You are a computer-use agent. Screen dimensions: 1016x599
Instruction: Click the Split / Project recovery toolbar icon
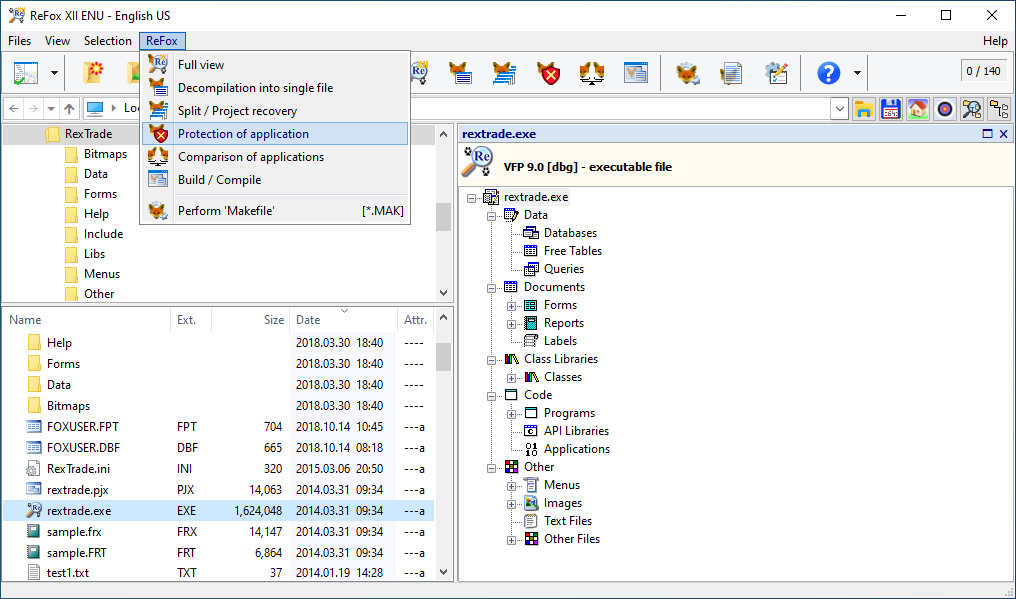pos(503,73)
